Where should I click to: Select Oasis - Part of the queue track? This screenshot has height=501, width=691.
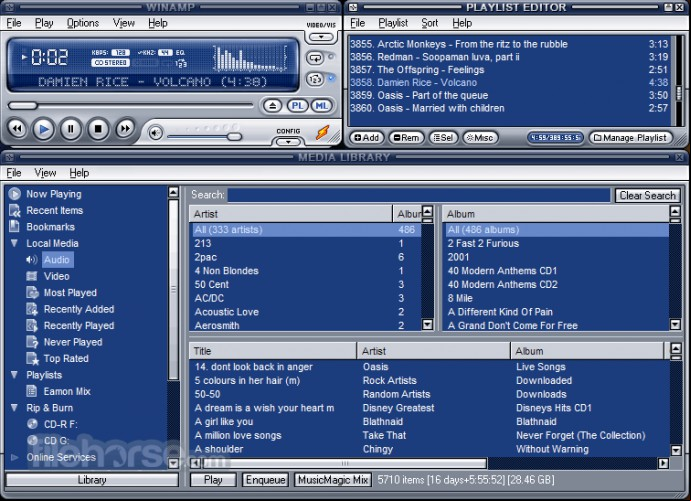point(509,95)
